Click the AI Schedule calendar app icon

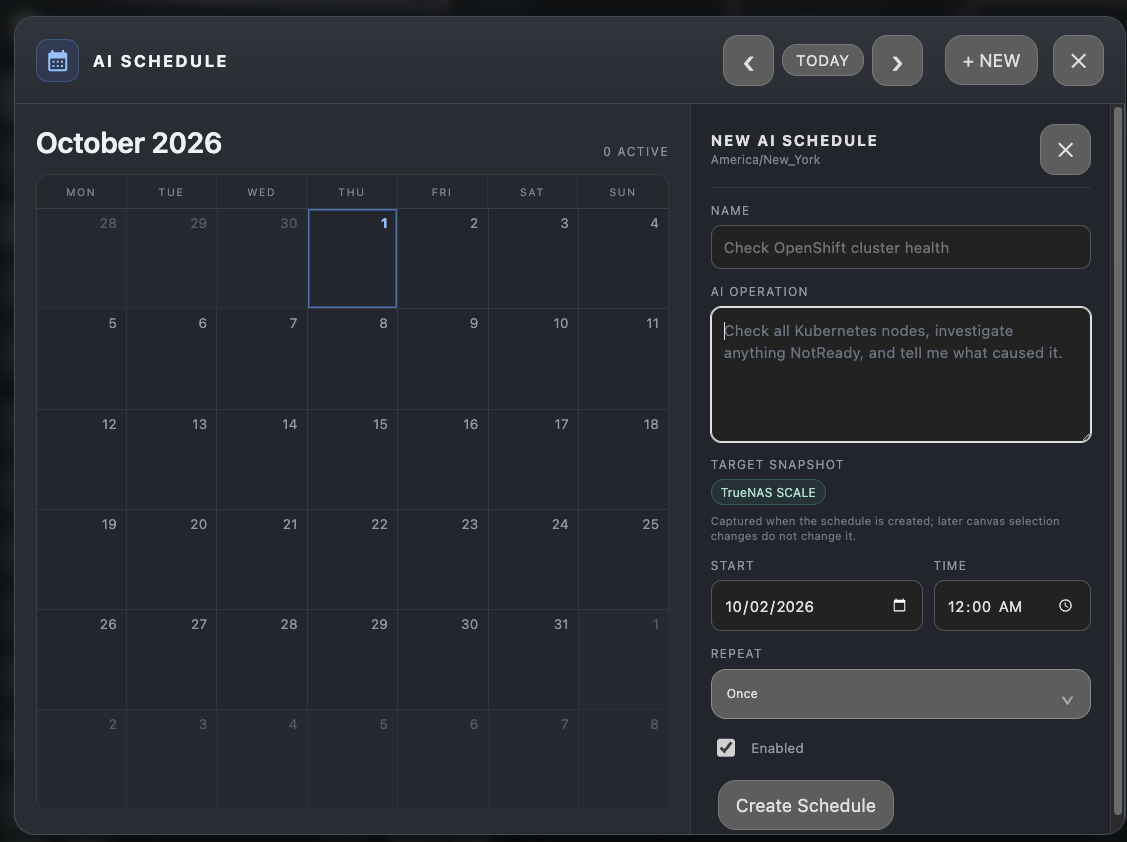pos(58,60)
